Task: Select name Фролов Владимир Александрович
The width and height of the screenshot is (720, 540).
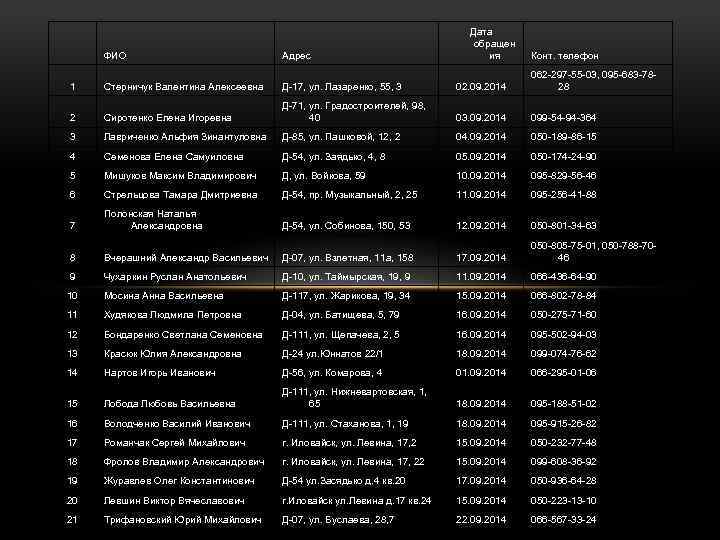Action: point(184,462)
